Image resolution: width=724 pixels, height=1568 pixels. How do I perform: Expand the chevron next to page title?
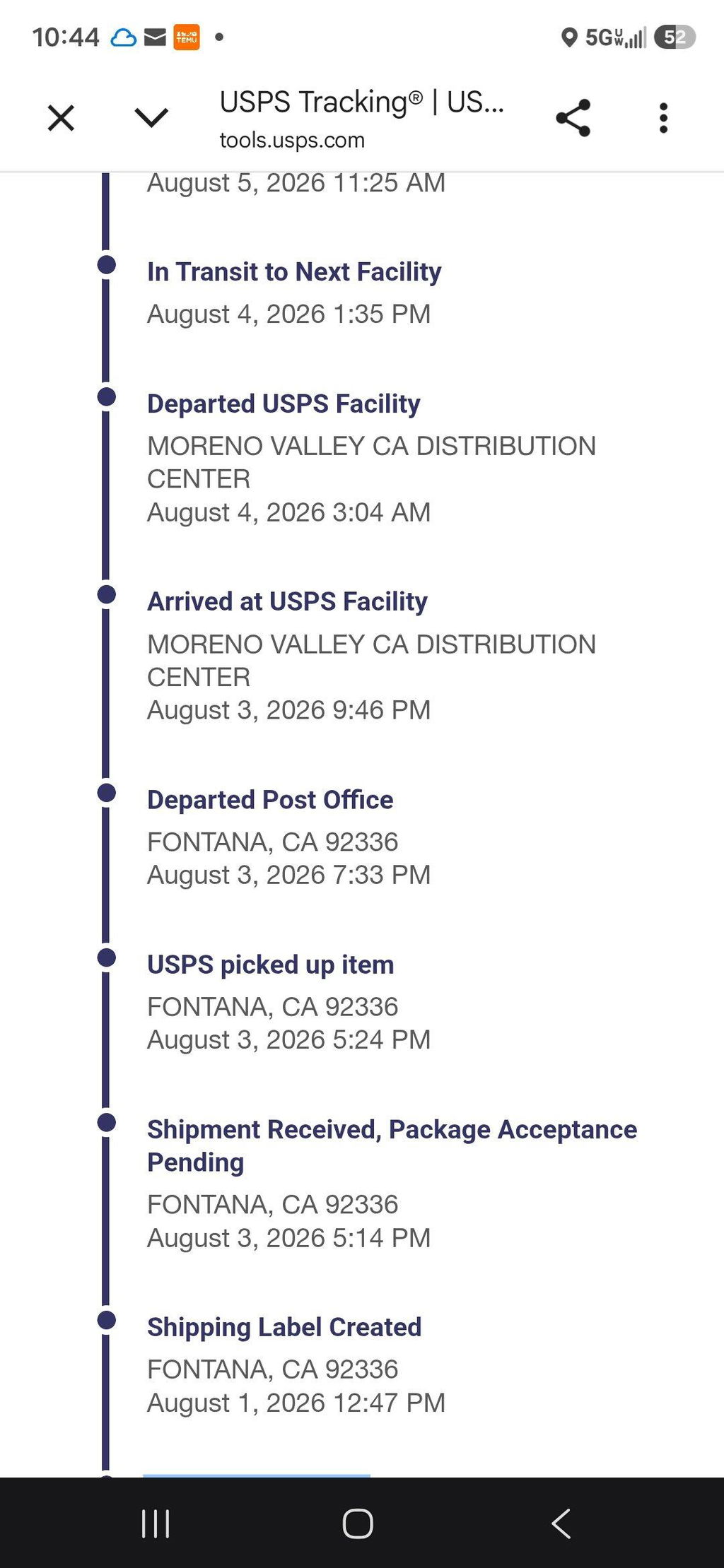(x=151, y=118)
